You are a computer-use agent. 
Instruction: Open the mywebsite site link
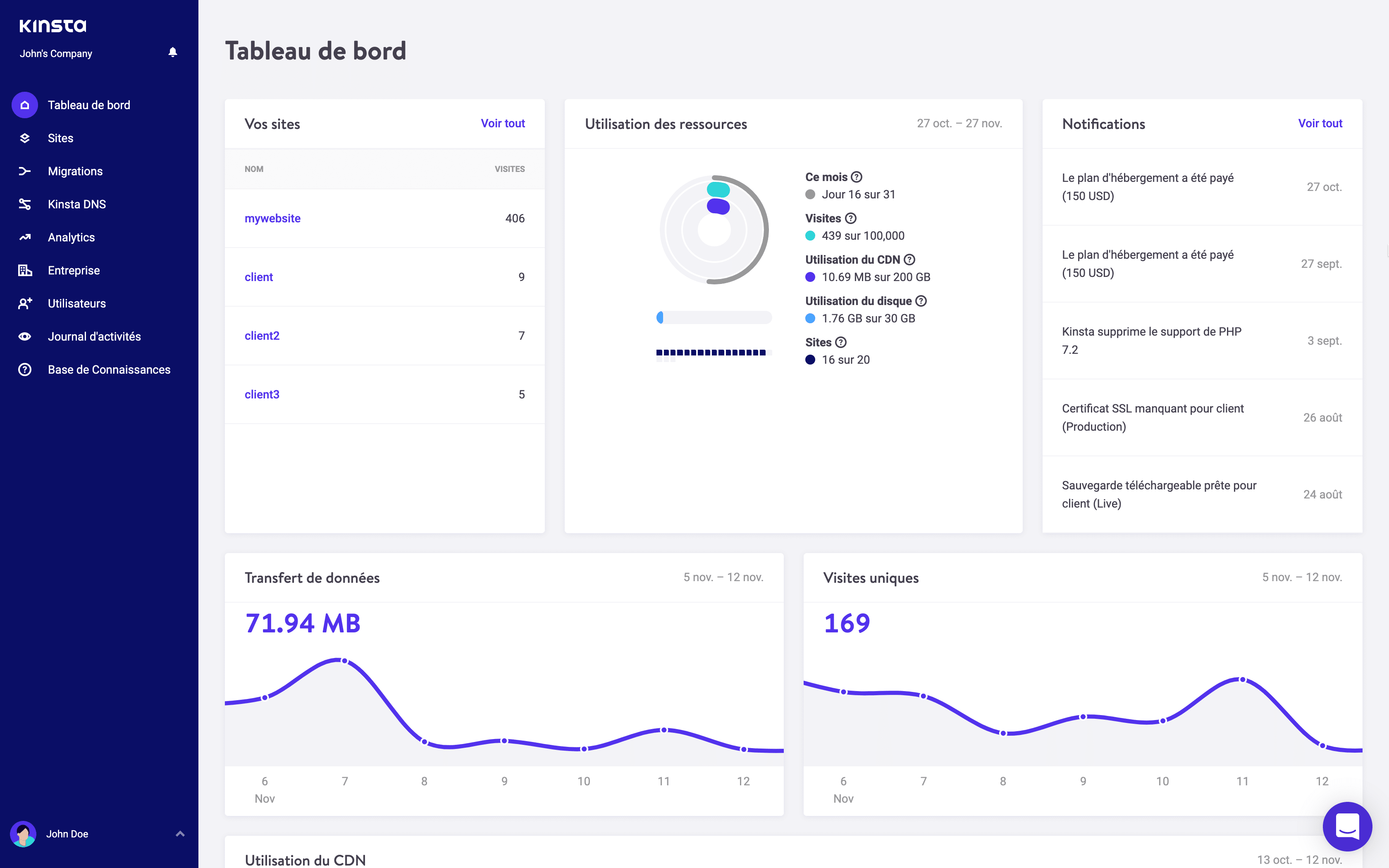(273, 218)
